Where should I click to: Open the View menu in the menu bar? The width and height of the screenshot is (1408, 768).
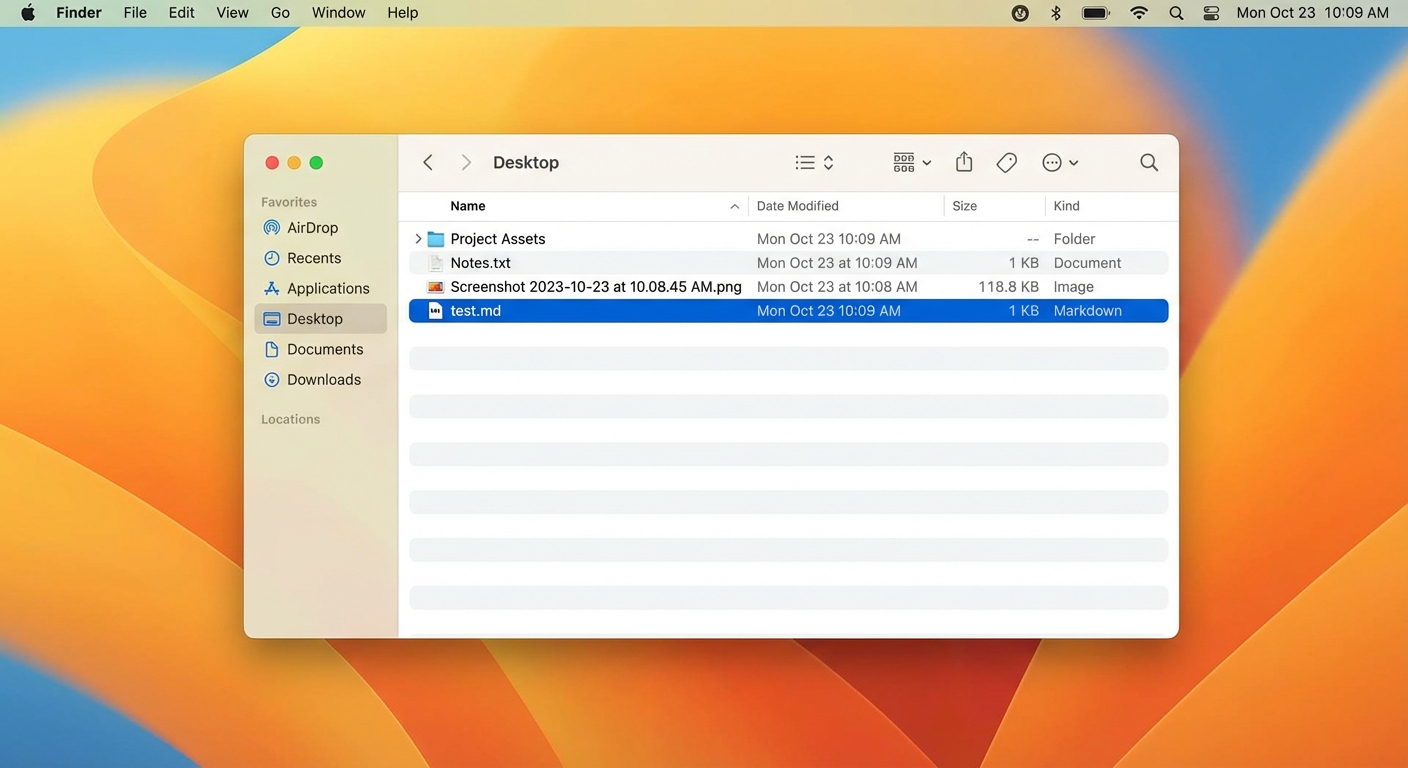coord(232,12)
